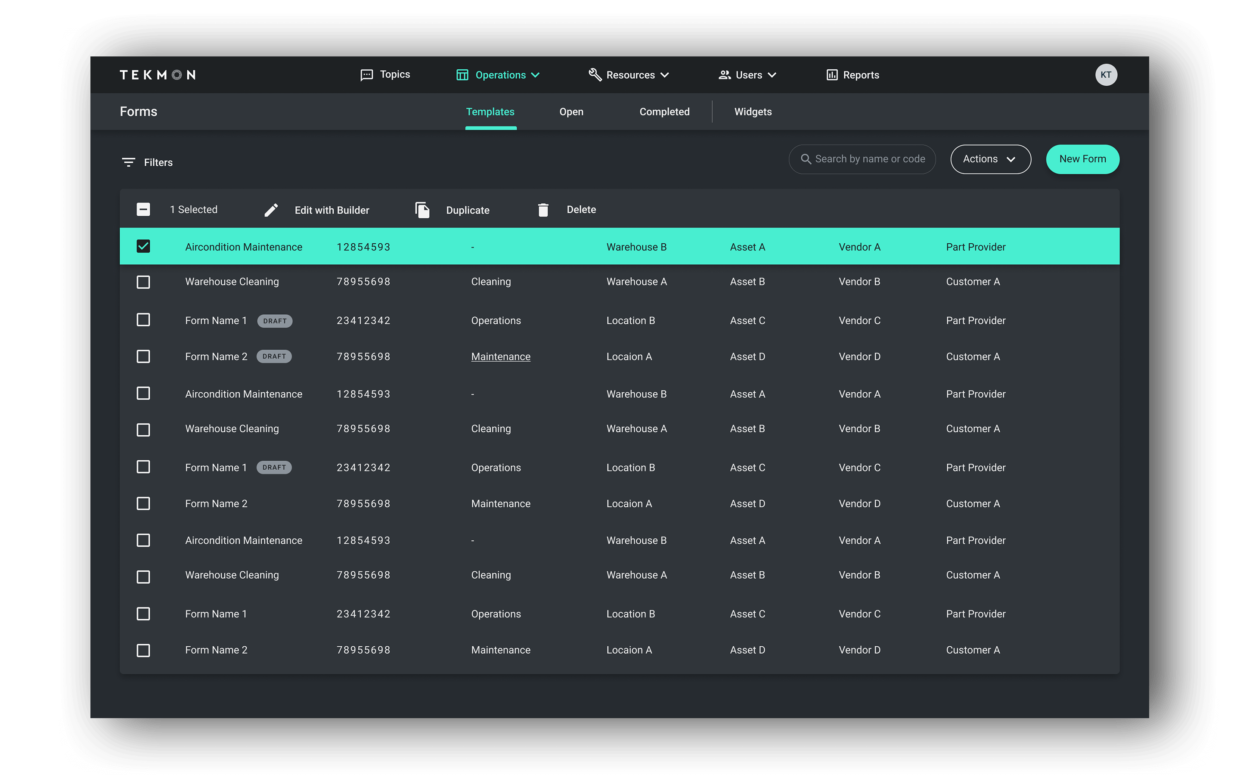The image size is (1240, 775).
Task: Open the Filters icon
Action: (x=128, y=161)
